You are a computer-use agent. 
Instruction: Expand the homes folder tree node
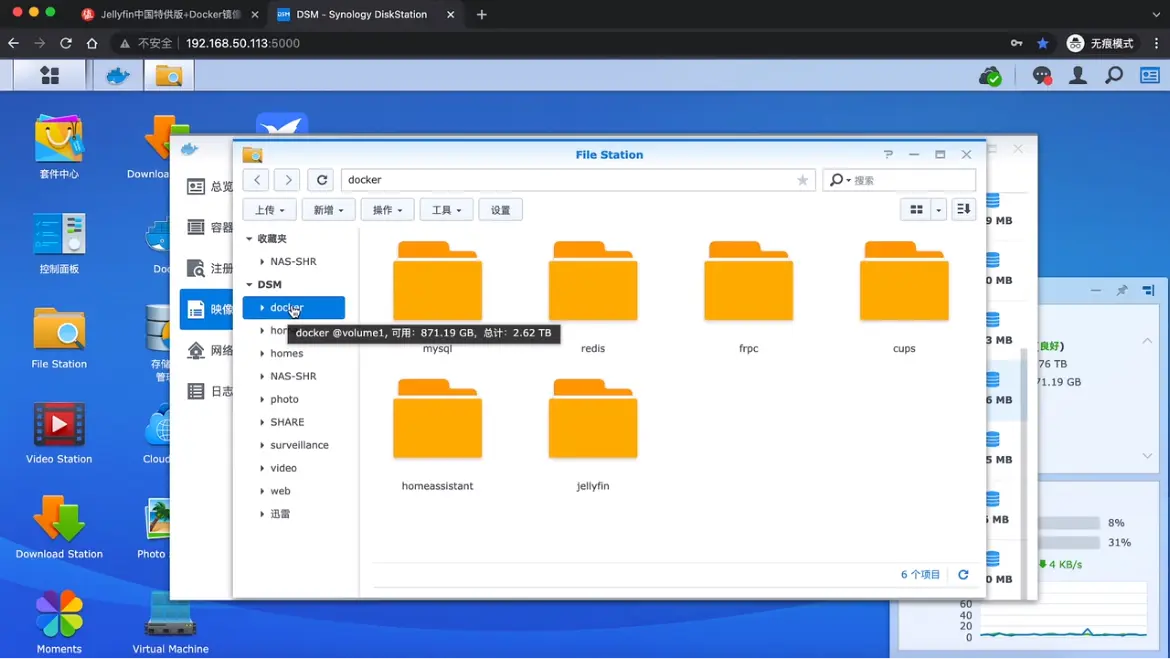pyautogui.click(x=262, y=354)
